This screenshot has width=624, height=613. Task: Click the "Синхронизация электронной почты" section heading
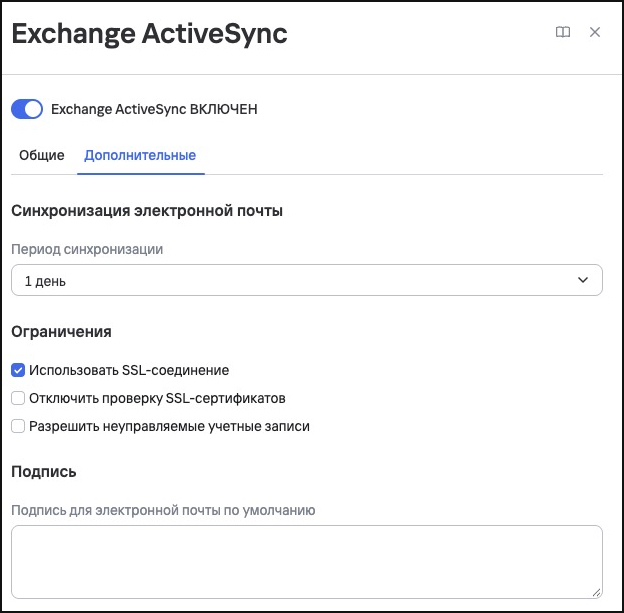(147, 211)
